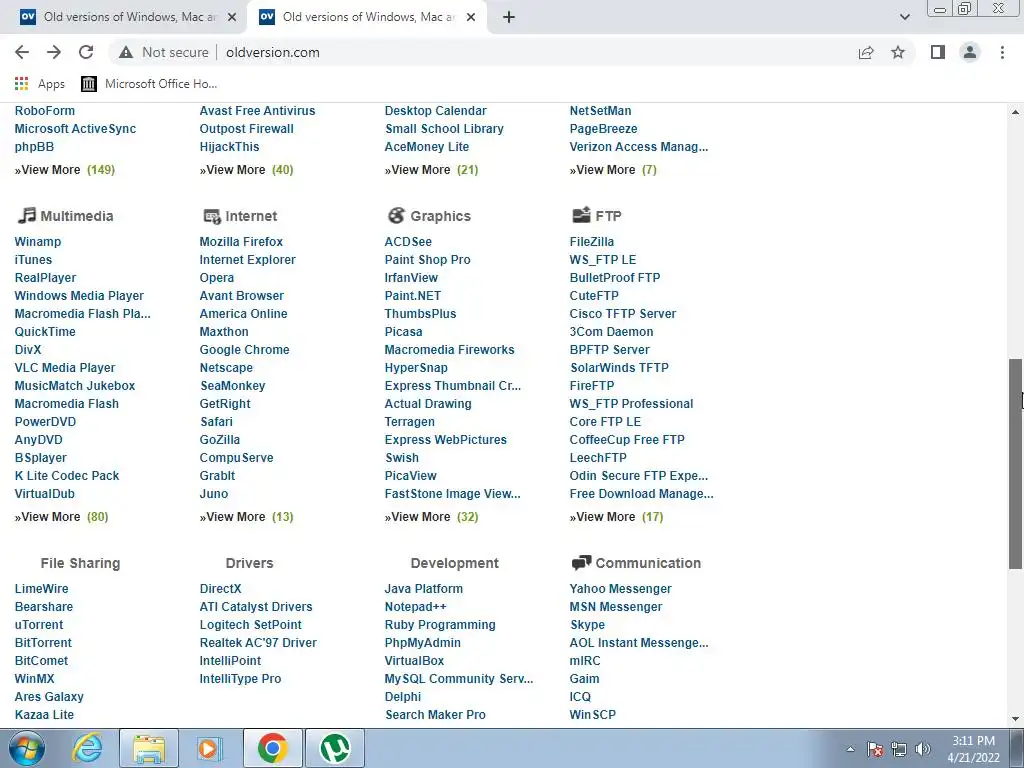The image size is (1024, 768).
Task: Expand View More (17) under FTP
Action: (616, 517)
